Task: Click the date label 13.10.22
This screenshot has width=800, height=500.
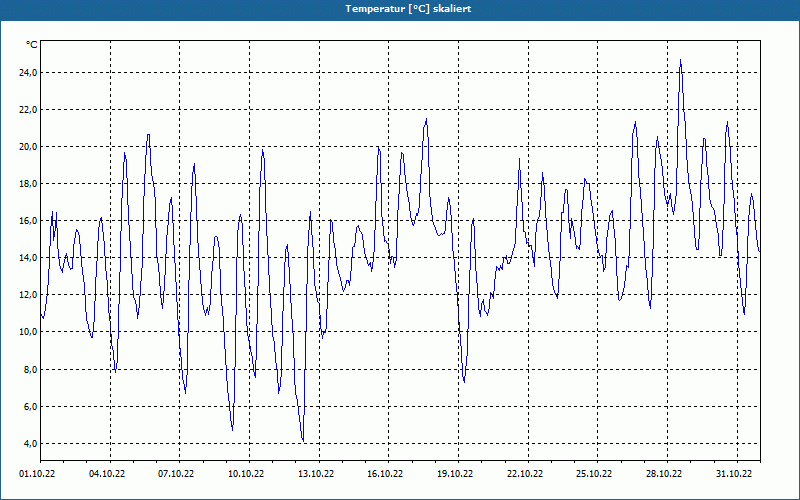Action: click(x=316, y=473)
